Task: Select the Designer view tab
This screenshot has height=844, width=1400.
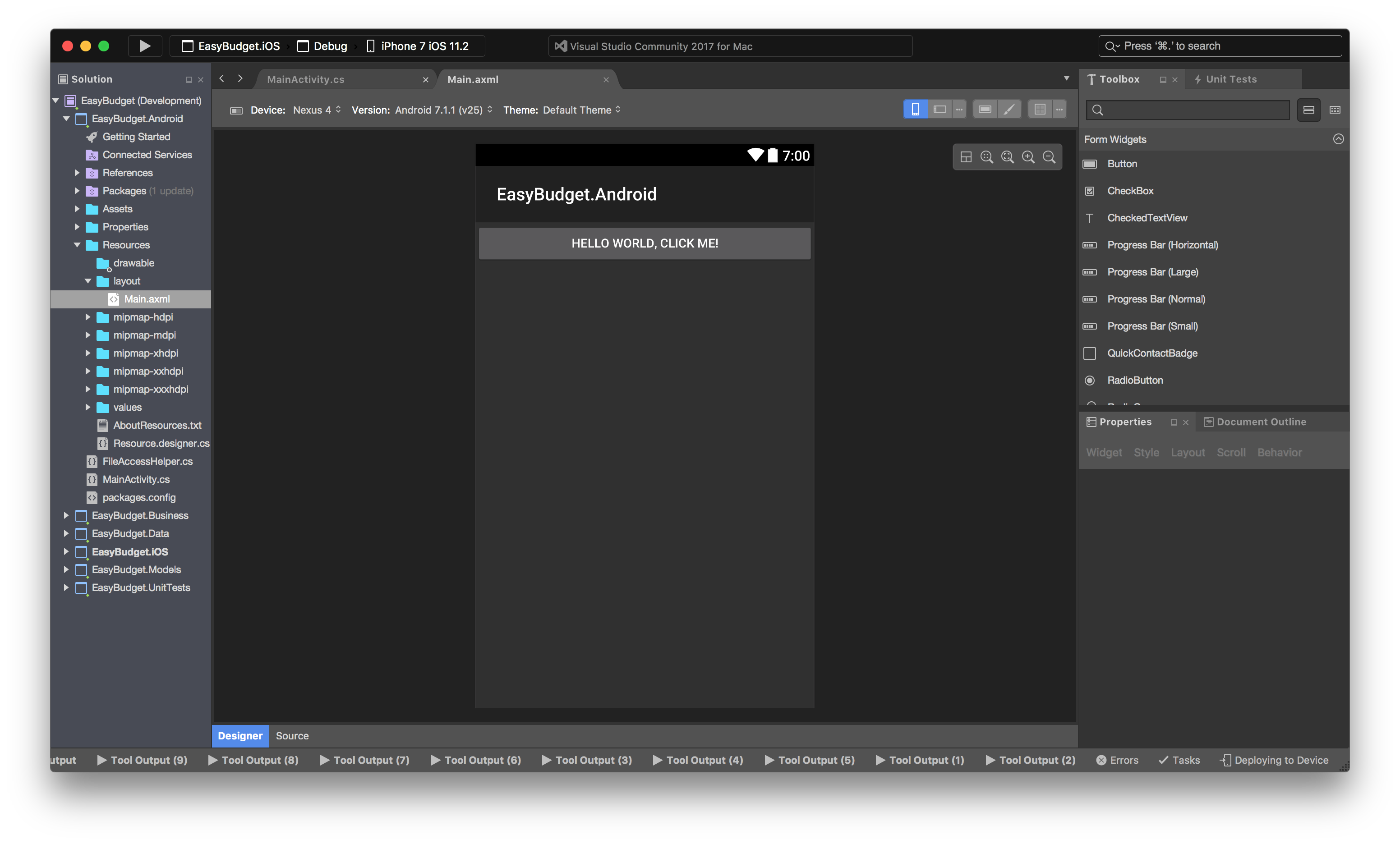Action: tap(240, 736)
